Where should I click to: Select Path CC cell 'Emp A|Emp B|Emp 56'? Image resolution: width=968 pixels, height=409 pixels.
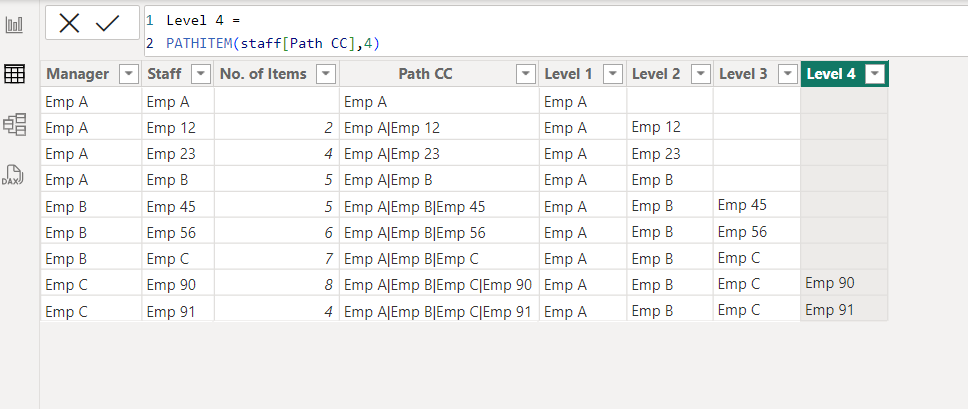439,233
